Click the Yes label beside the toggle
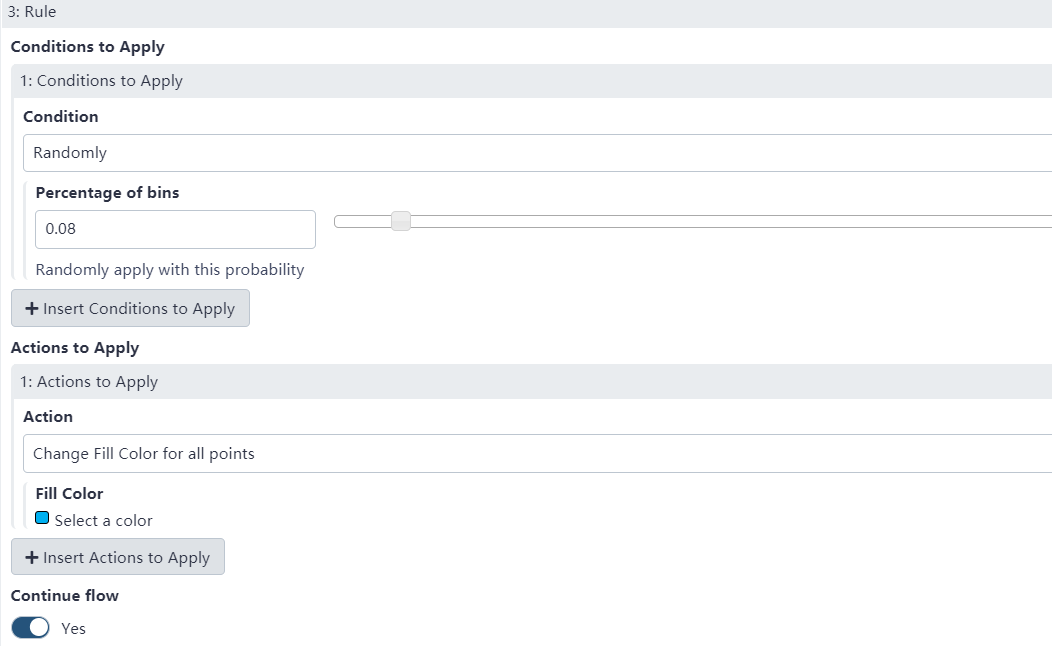The height and width of the screenshot is (646, 1052). pyautogui.click(x=73, y=629)
